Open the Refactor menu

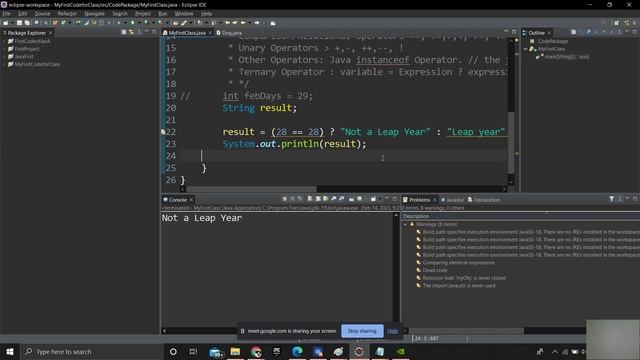pyautogui.click(x=67, y=13)
